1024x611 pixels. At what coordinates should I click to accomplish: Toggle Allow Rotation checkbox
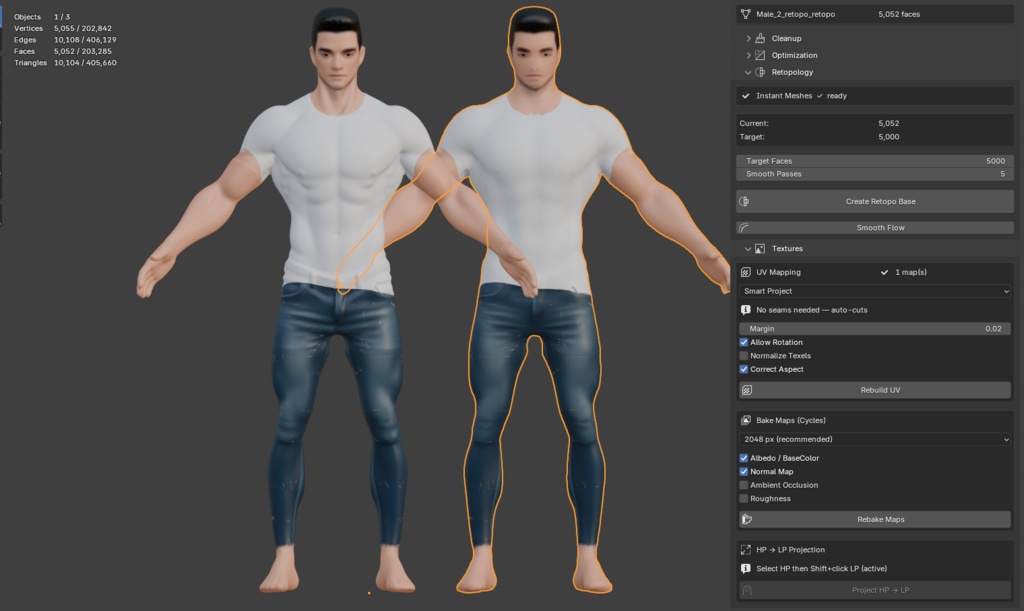[744, 342]
